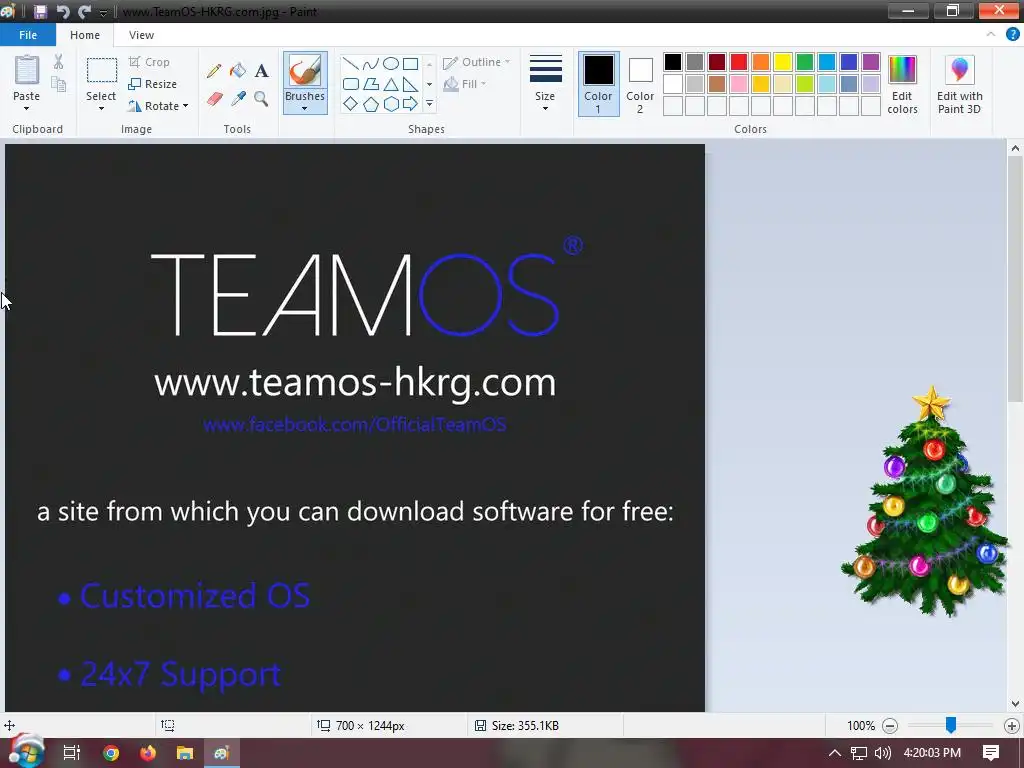This screenshot has height=768, width=1024.
Task: Select the Fill with color bucket tool
Action: pos(238,71)
